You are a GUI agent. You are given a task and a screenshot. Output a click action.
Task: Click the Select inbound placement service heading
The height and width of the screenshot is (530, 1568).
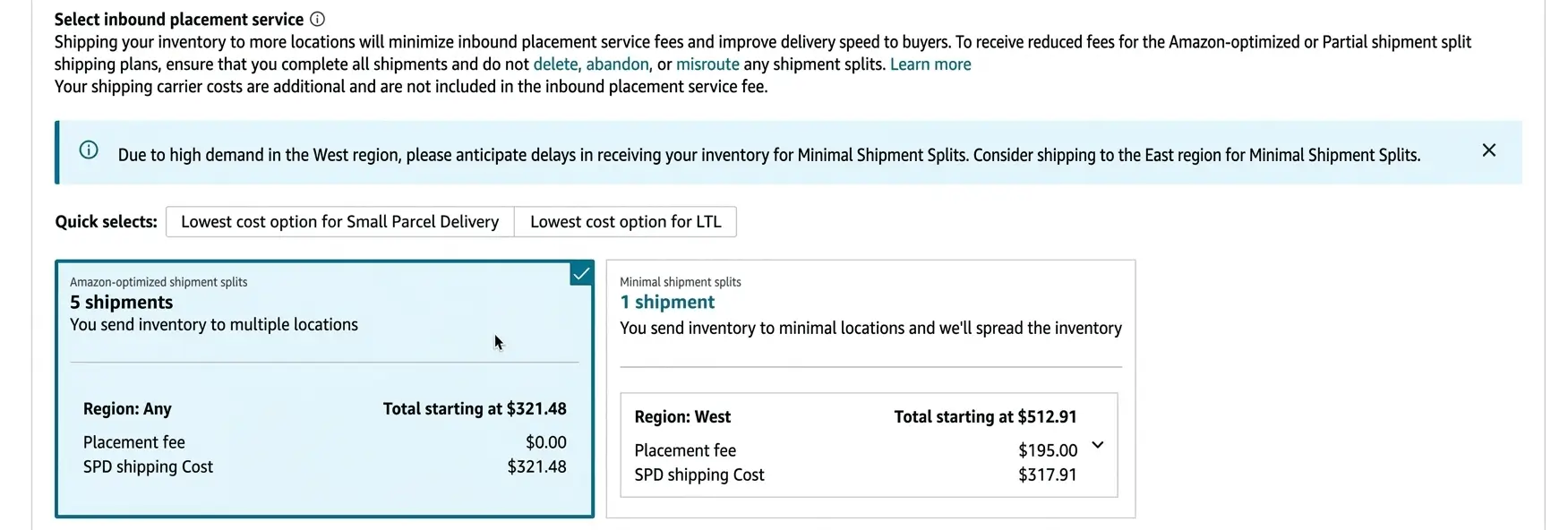tap(177, 18)
